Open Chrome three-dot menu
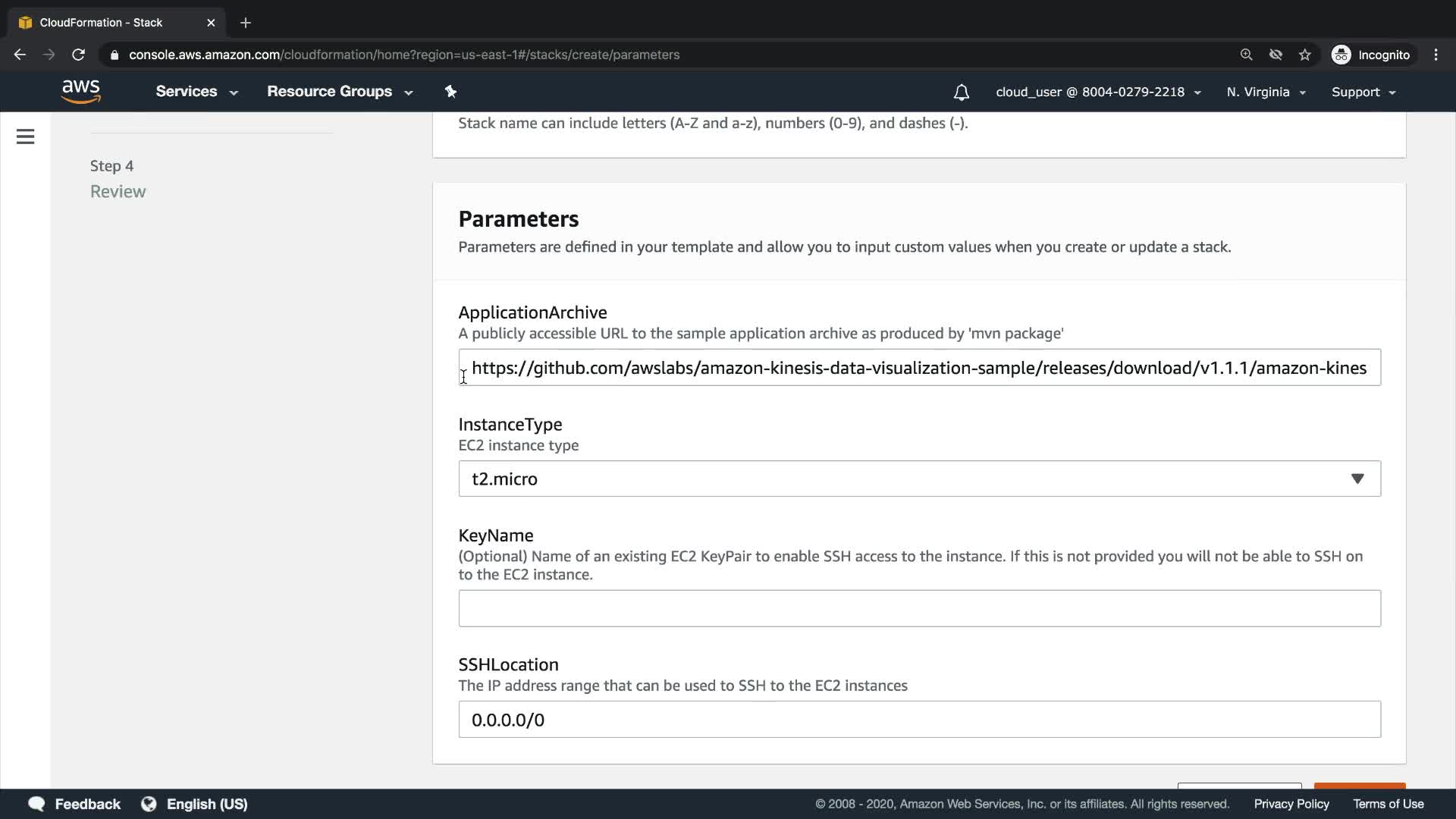1456x819 pixels. (x=1436, y=55)
